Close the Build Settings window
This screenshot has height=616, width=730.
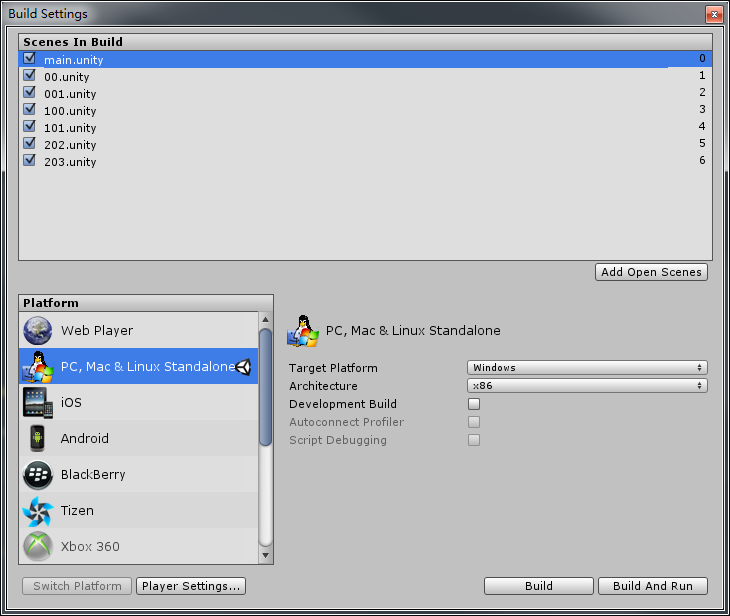tap(714, 14)
